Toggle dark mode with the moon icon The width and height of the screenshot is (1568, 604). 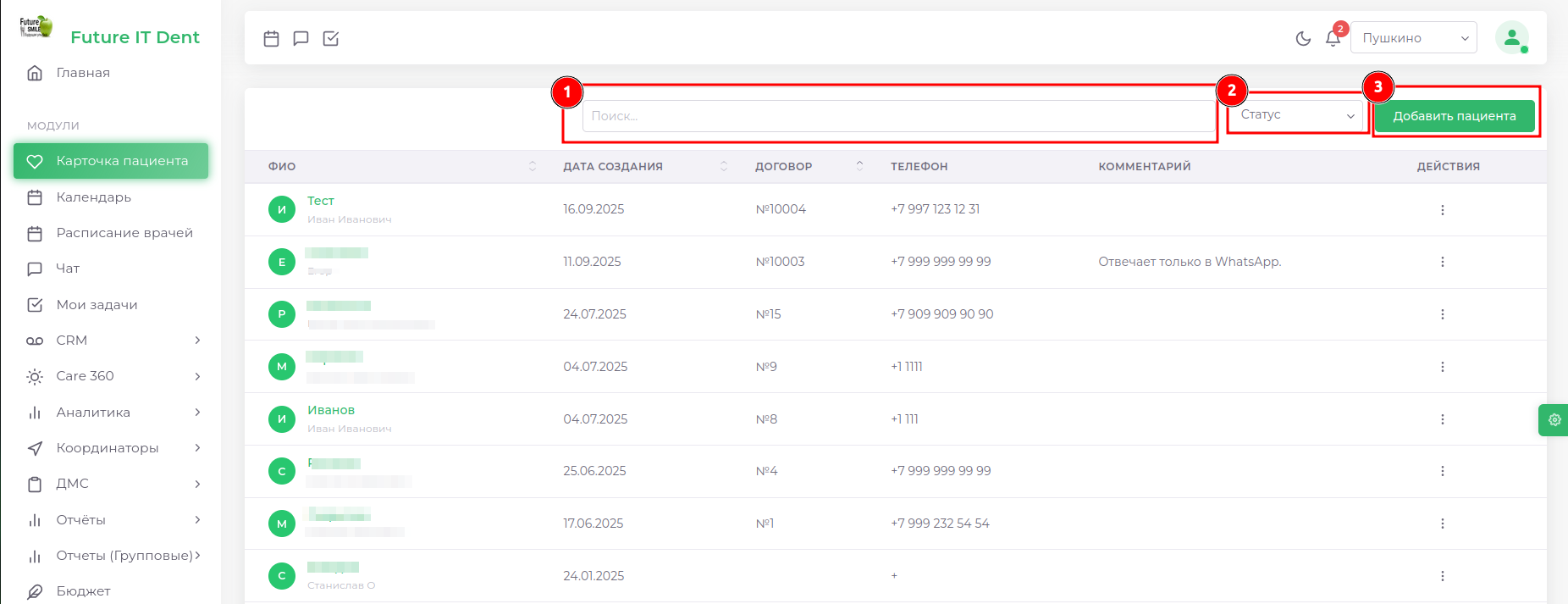[1303, 38]
